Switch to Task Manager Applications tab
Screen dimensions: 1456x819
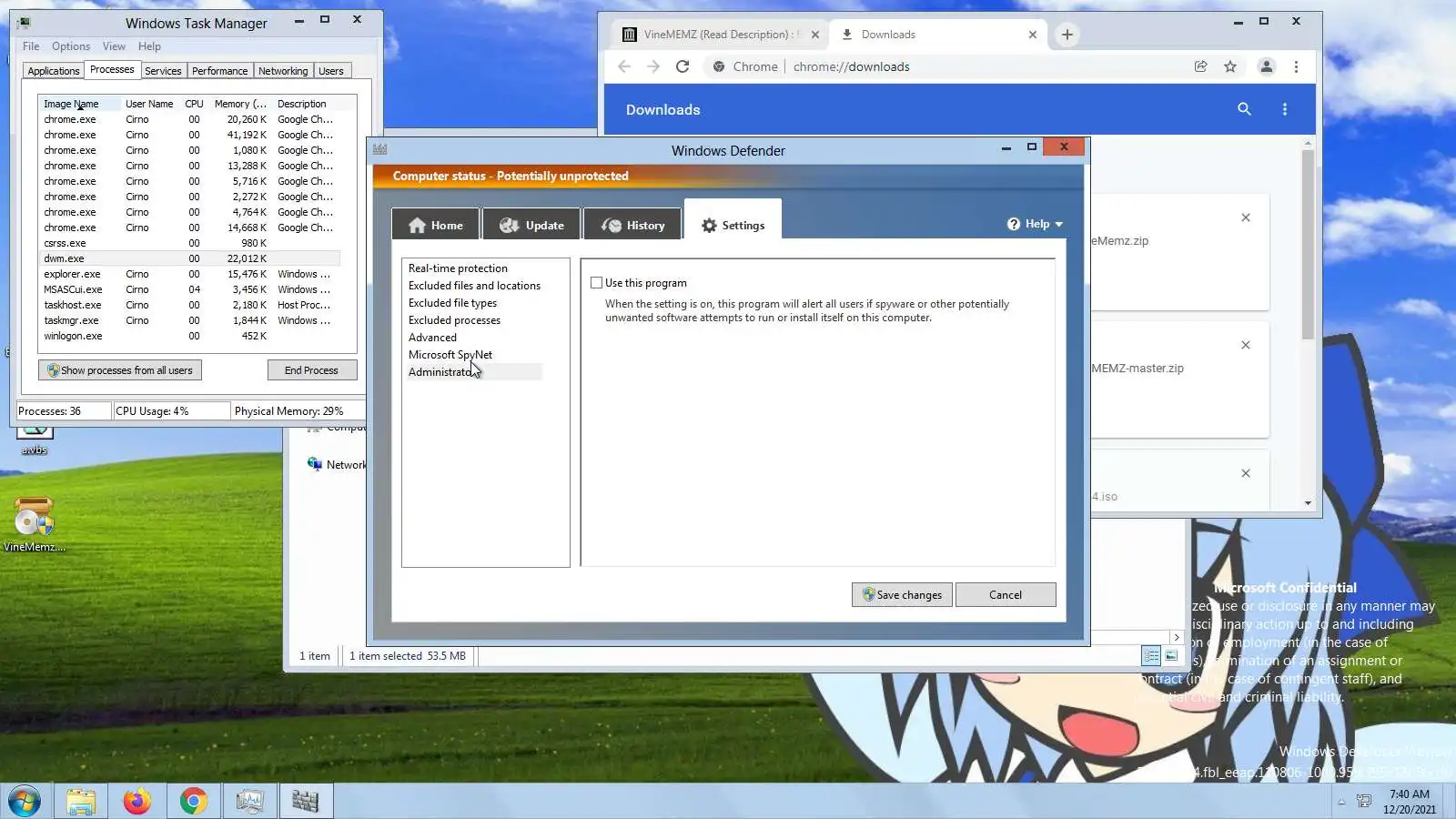54,71
